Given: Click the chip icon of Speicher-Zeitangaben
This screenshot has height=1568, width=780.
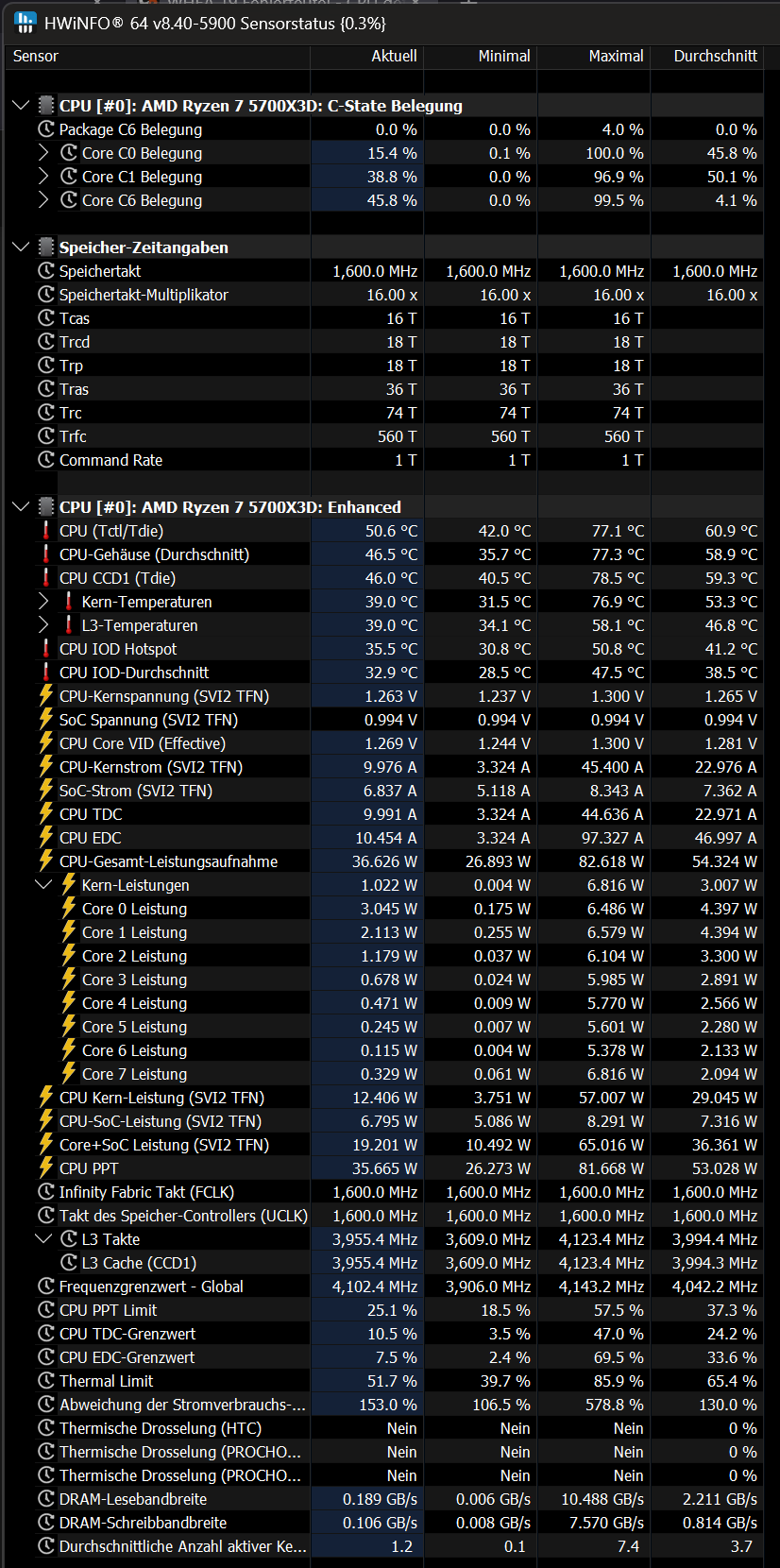Looking at the screenshot, I should click(46, 247).
